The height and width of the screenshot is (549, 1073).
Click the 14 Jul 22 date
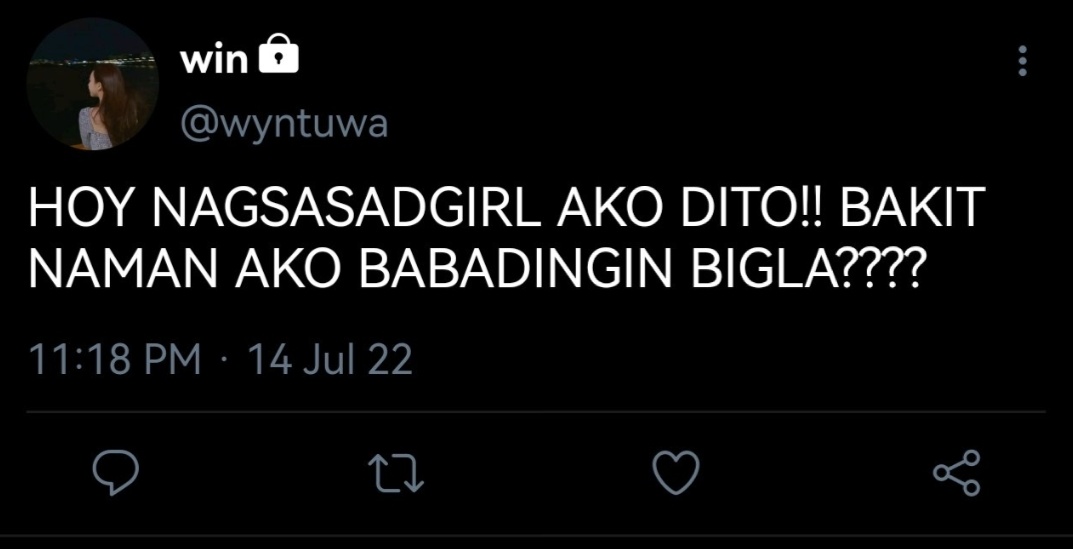tap(330, 359)
